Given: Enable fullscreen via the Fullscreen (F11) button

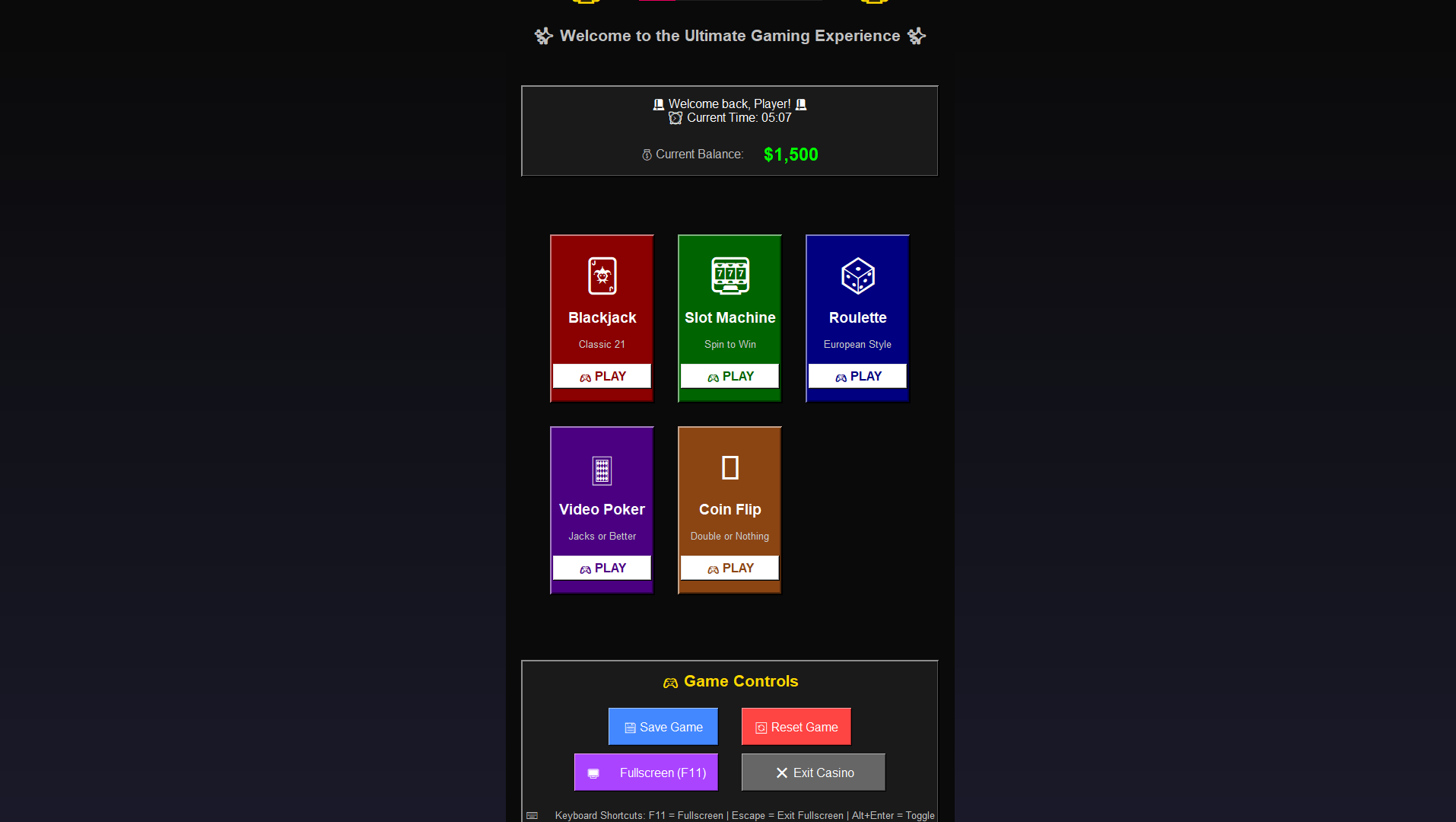Looking at the screenshot, I should click(x=645, y=772).
